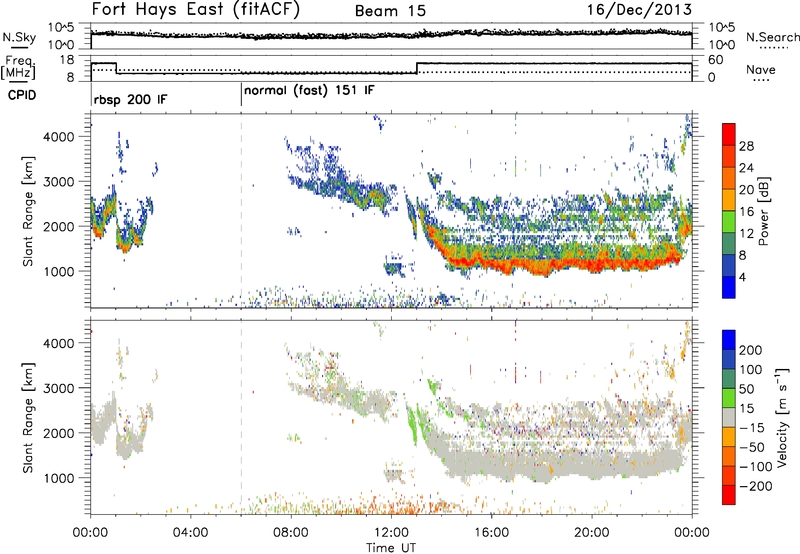Click the frequency step-up at 13:00 in the Freq. panel
Image resolution: width=800 pixels, height=554 pixels.
(417, 68)
